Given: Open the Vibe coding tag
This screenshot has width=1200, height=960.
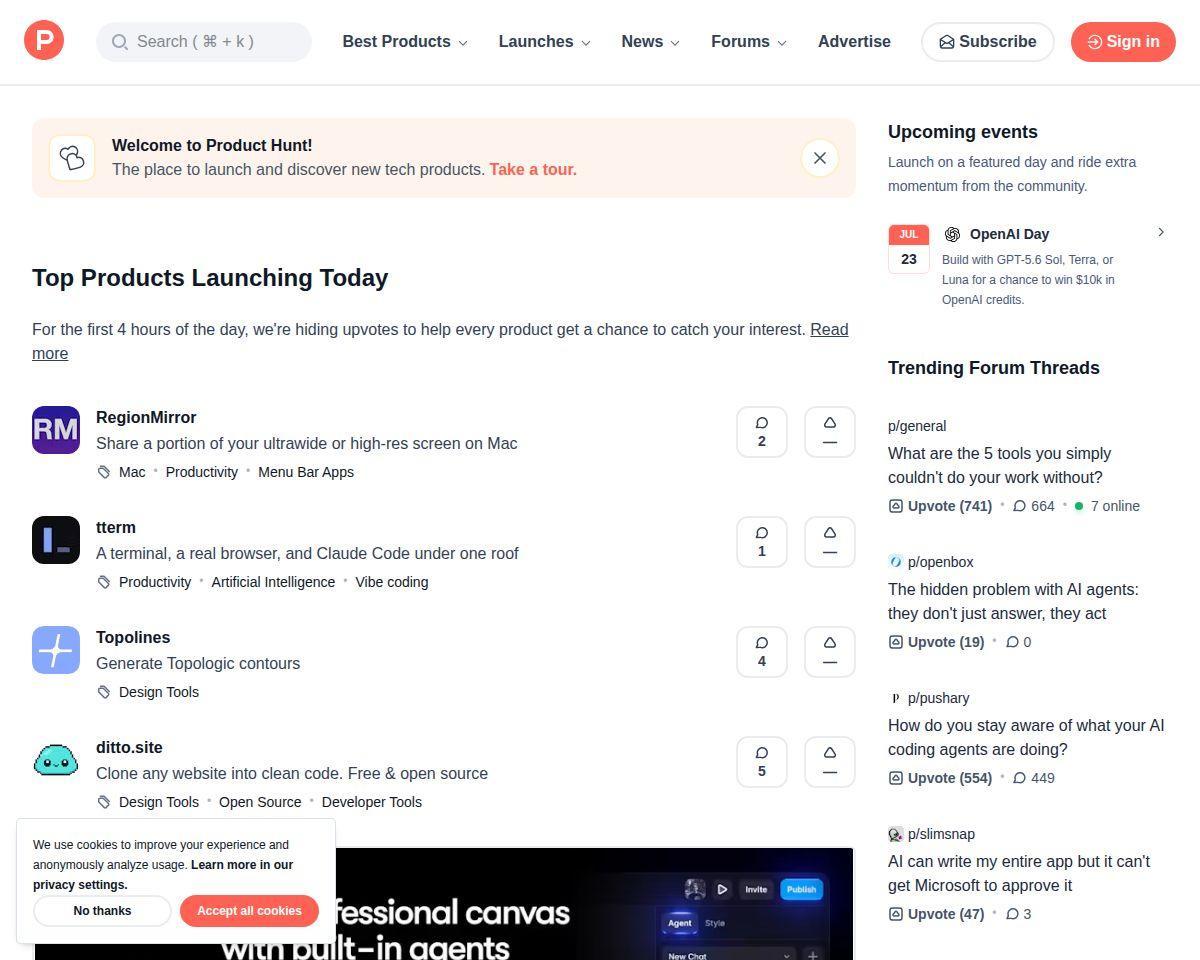Looking at the screenshot, I should [392, 582].
